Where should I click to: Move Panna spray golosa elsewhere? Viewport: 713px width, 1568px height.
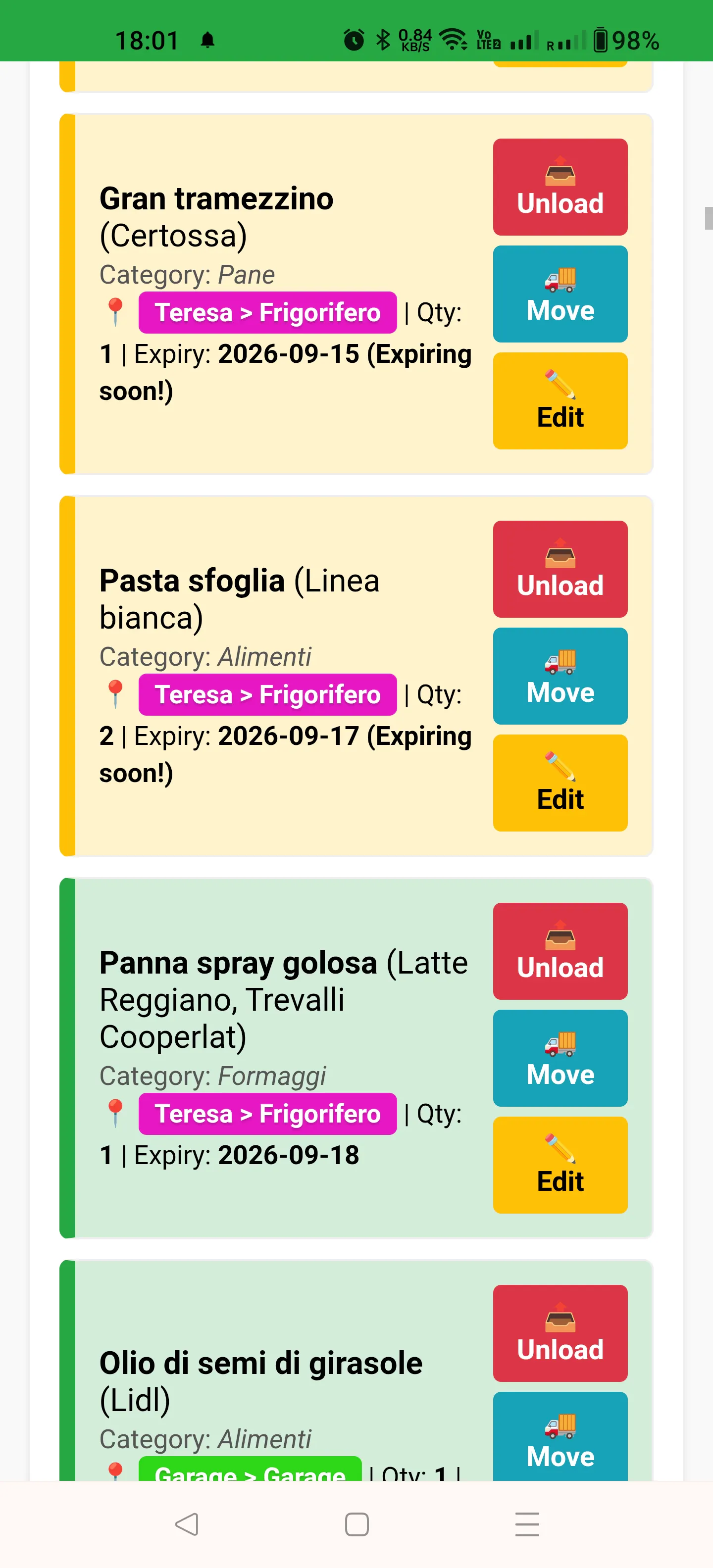coord(560,1059)
